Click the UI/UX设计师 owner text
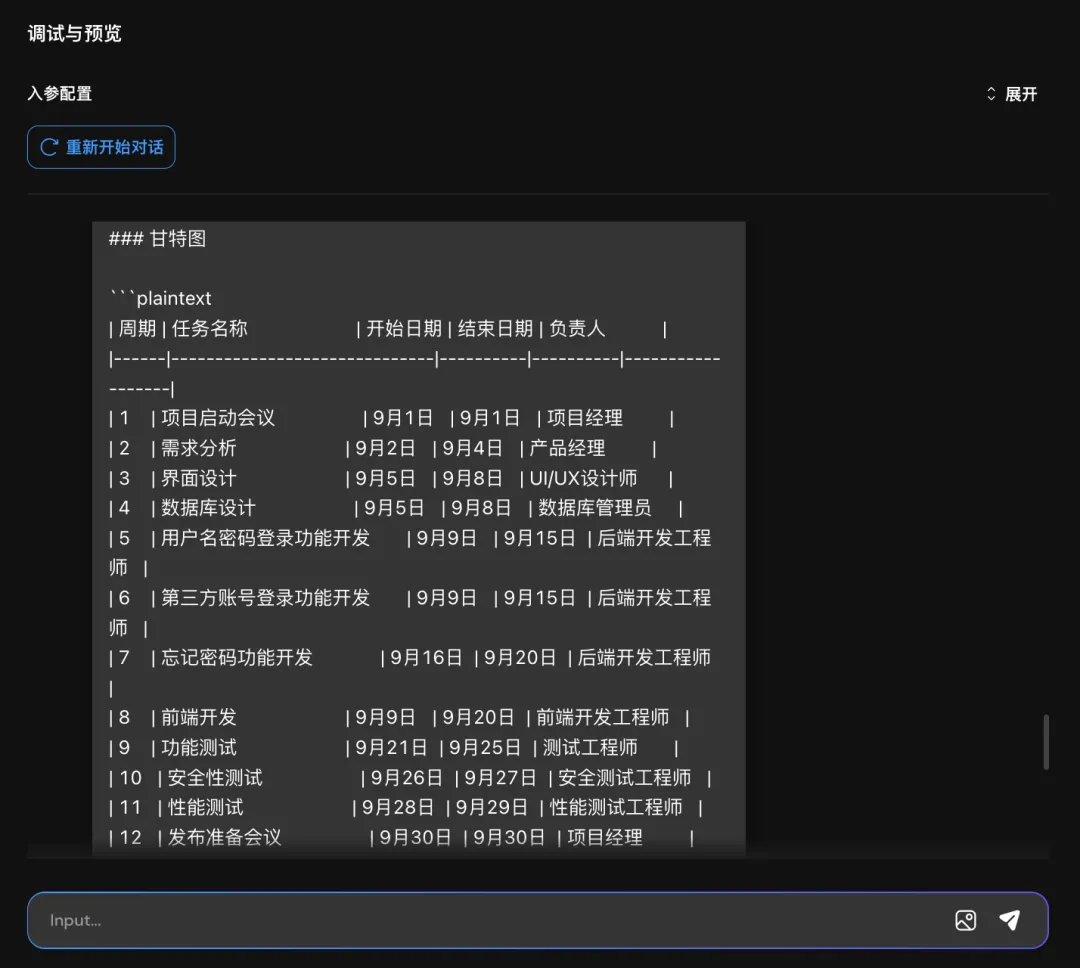This screenshot has height=968, width=1080. [583, 478]
